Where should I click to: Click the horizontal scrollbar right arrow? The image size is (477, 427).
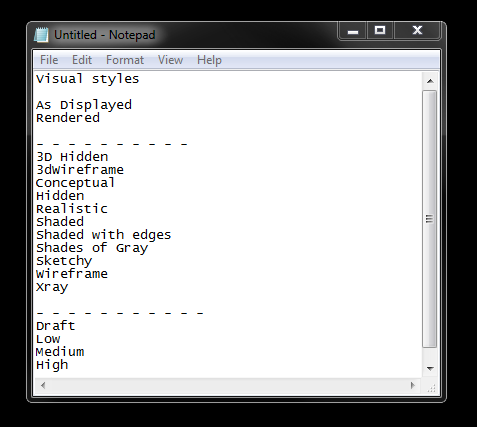pos(413,385)
